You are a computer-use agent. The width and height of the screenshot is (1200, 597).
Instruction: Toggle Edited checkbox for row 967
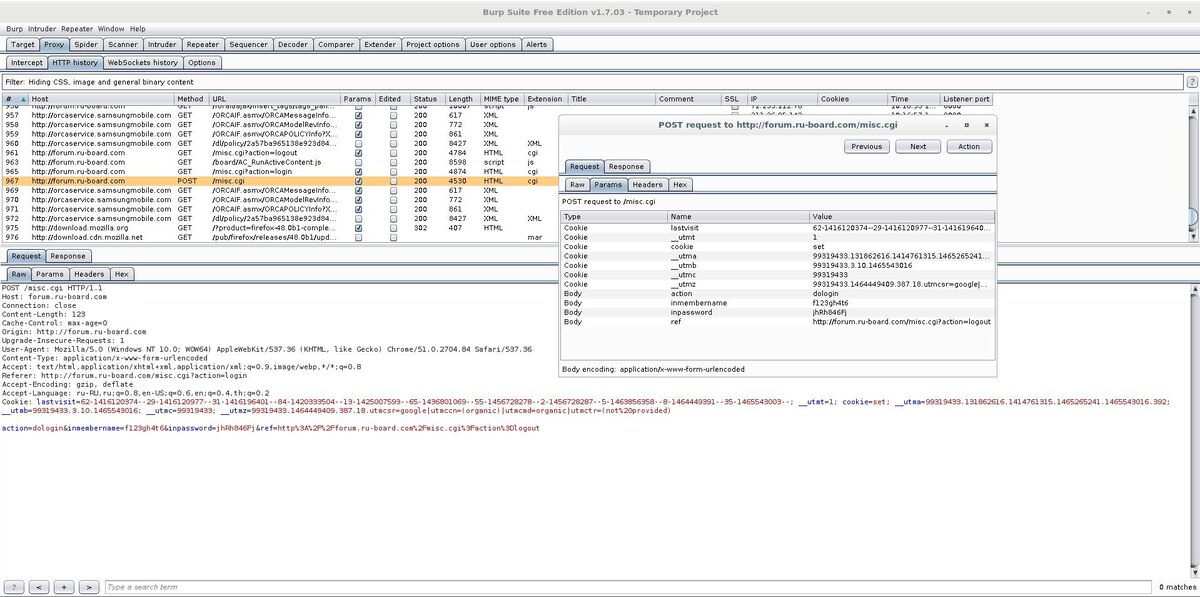(x=393, y=181)
